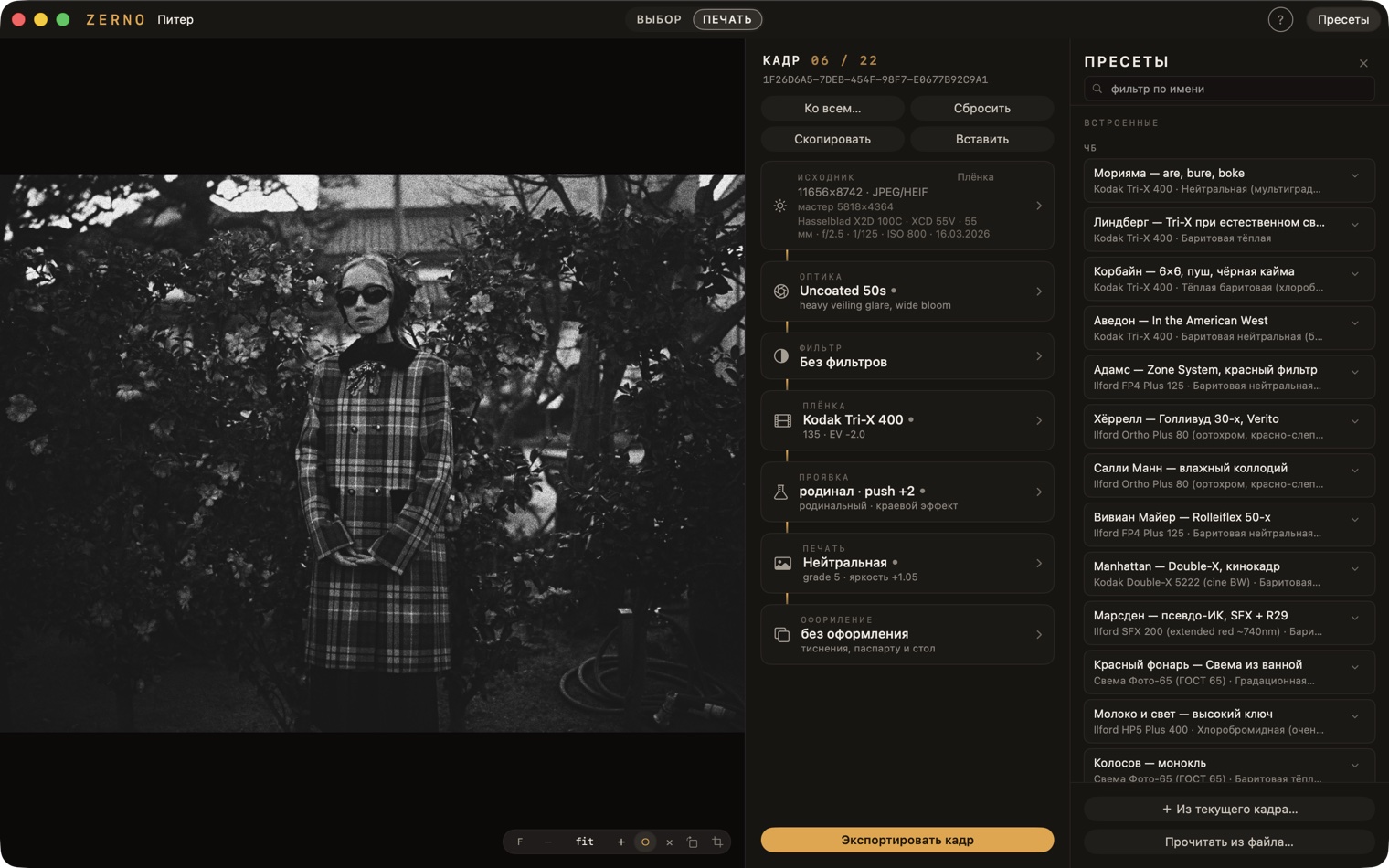Close the Пресеты panel
1389x868 pixels.
click(1363, 63)
